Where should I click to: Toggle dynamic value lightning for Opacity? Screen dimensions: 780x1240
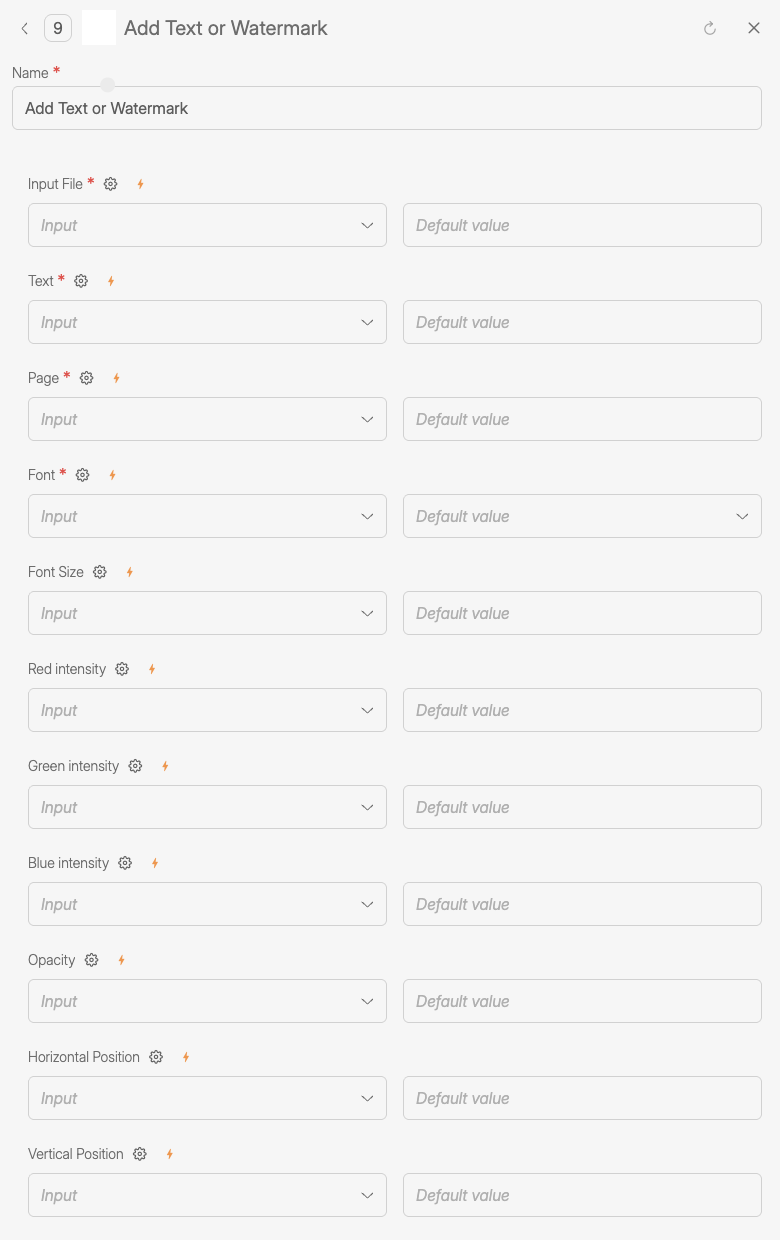pyautogui.click(x=121, y=960)
